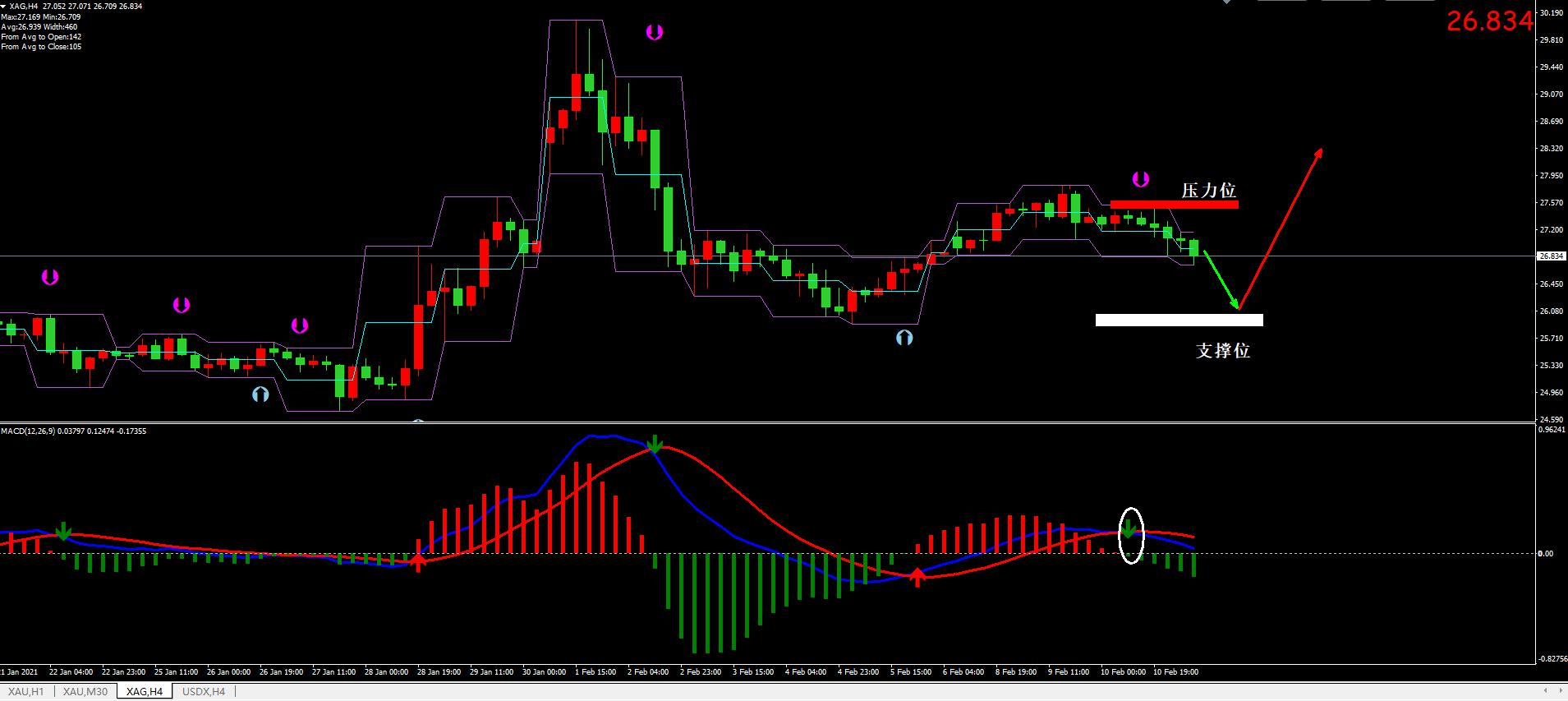Click the large red 26.834 price label
This screenshot has height=701, width=1568.
pyautogui.click(x=1489, y=22)
